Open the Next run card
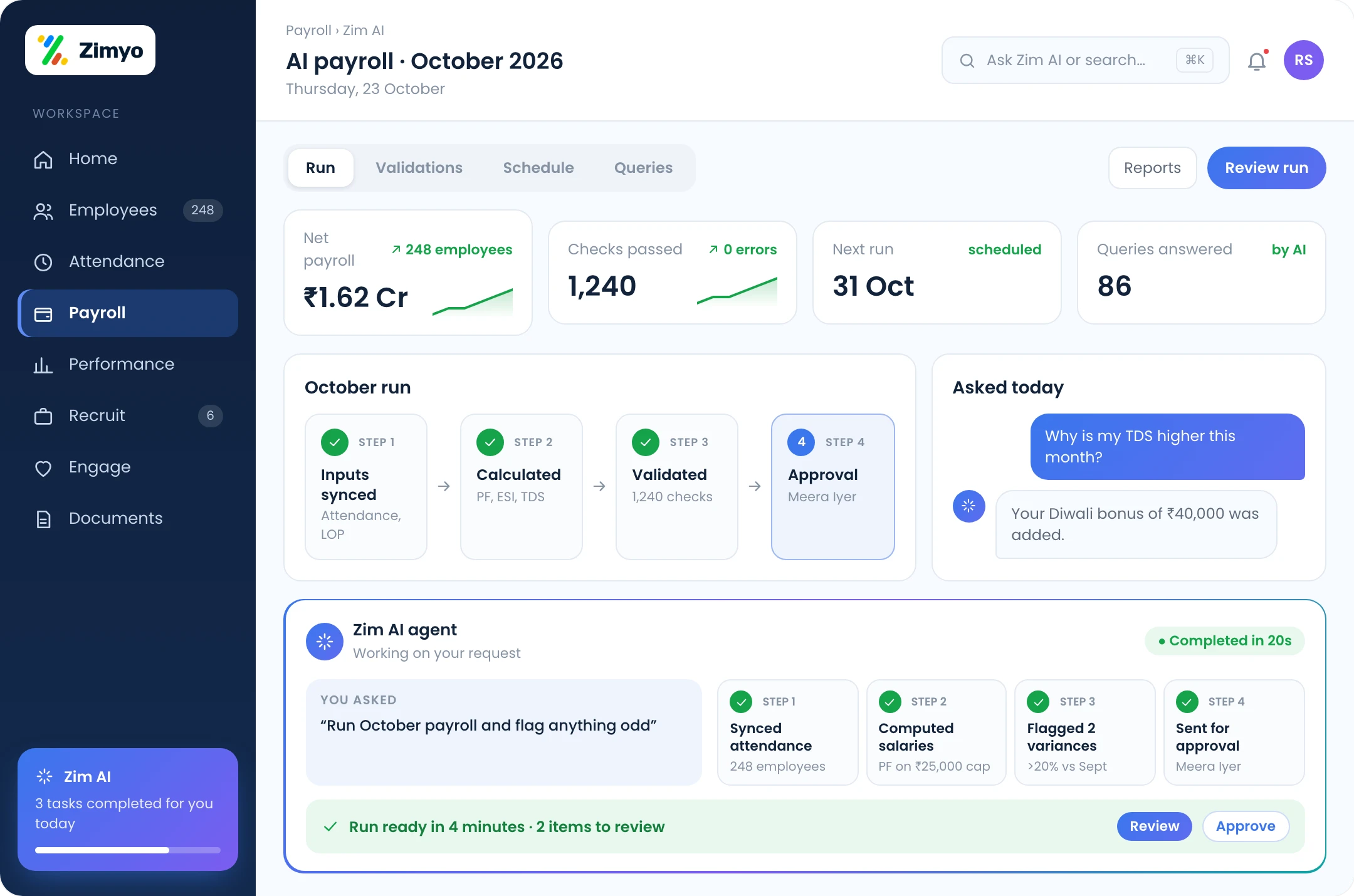This screenshot has height=896, width=1354. click(x=937, y=273)
